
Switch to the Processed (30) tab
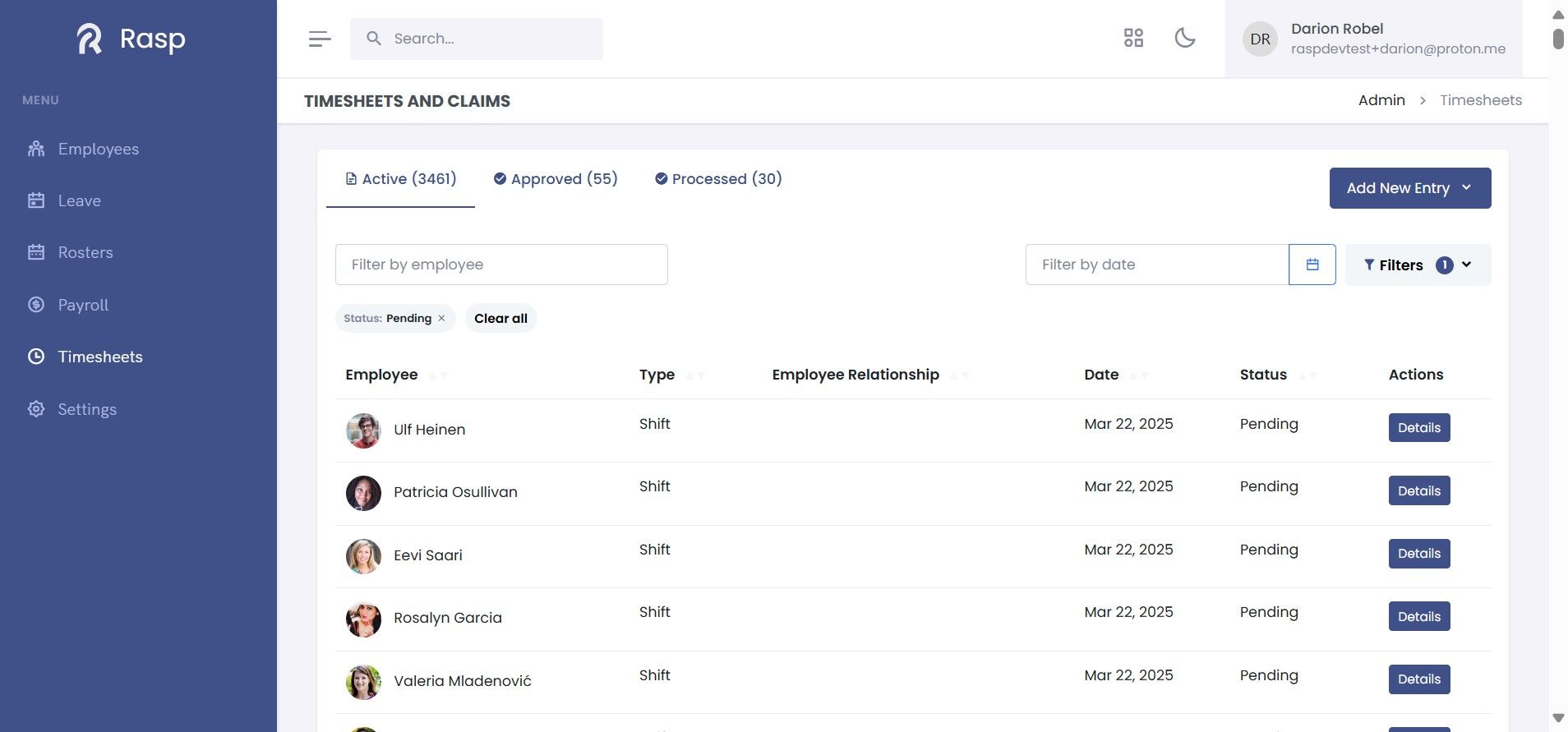[x=718, y=179]
